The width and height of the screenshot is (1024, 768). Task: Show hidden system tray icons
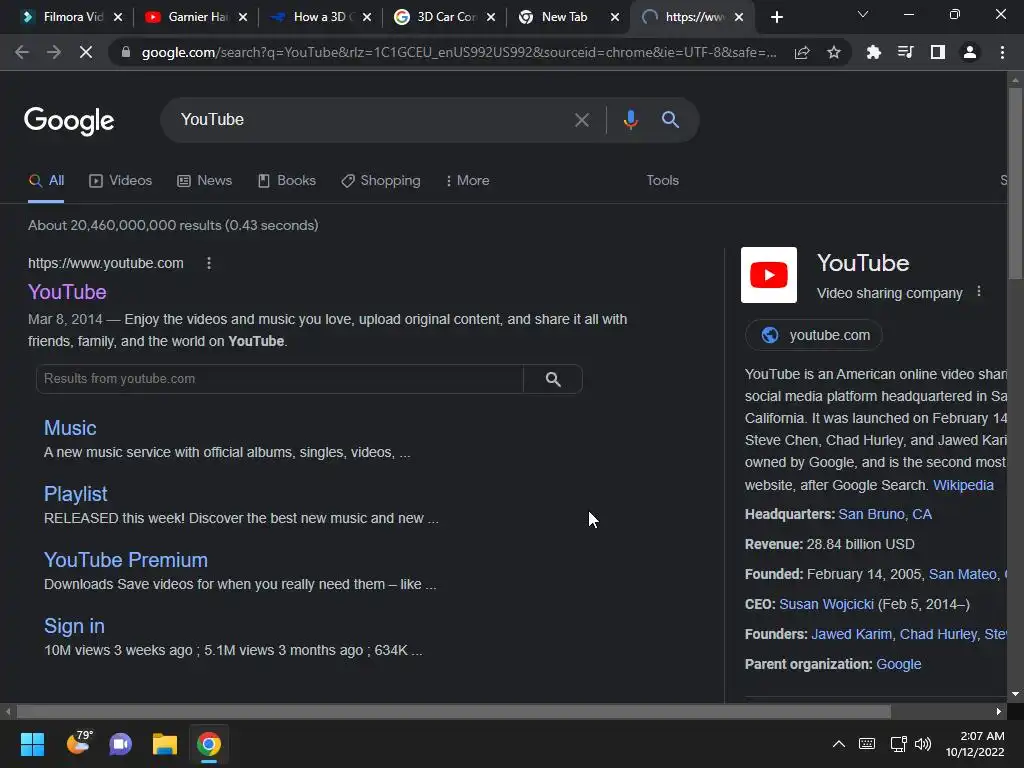pos(839,744)
